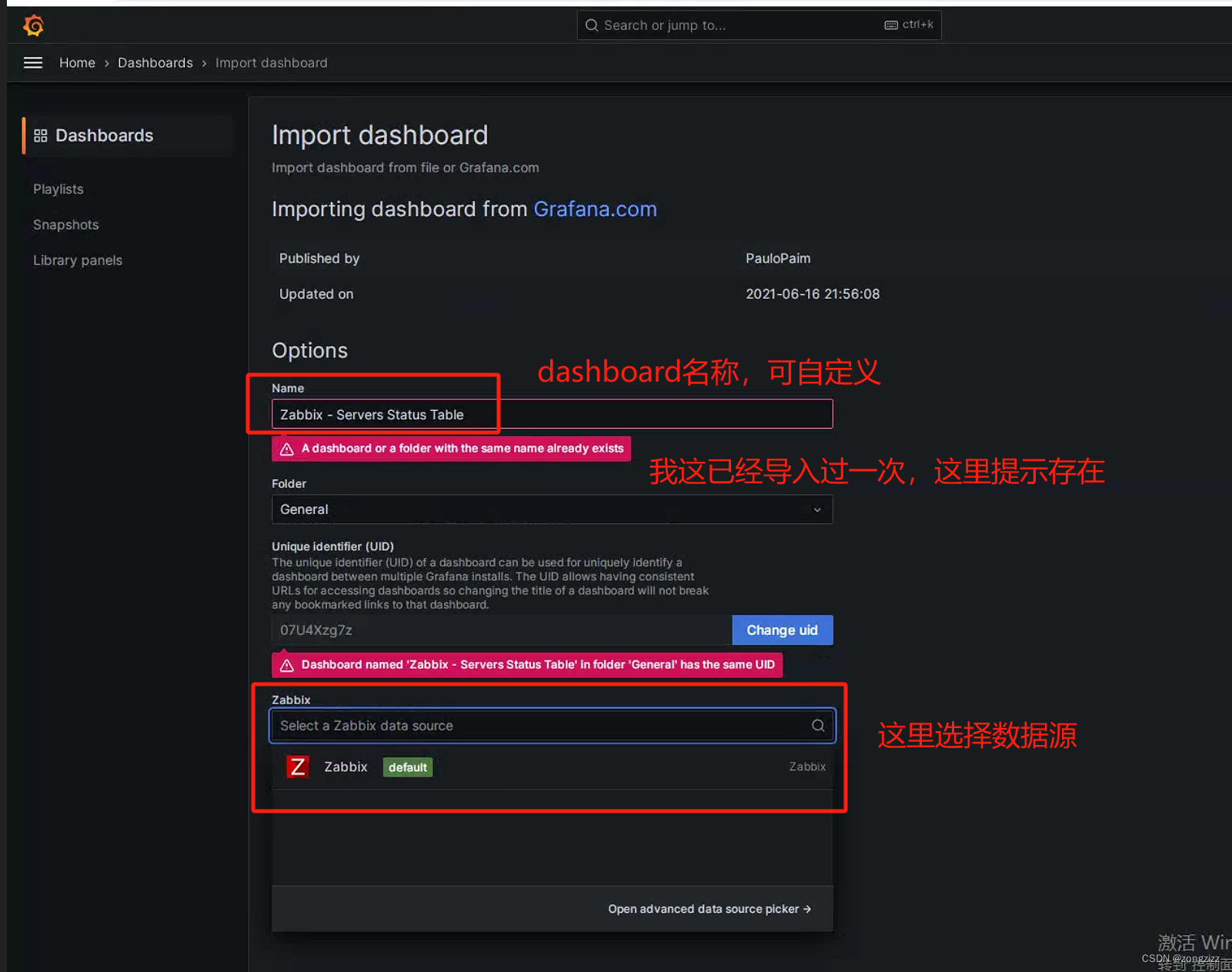Click the magnifier icon in data source picker

(x=818, y=726)
